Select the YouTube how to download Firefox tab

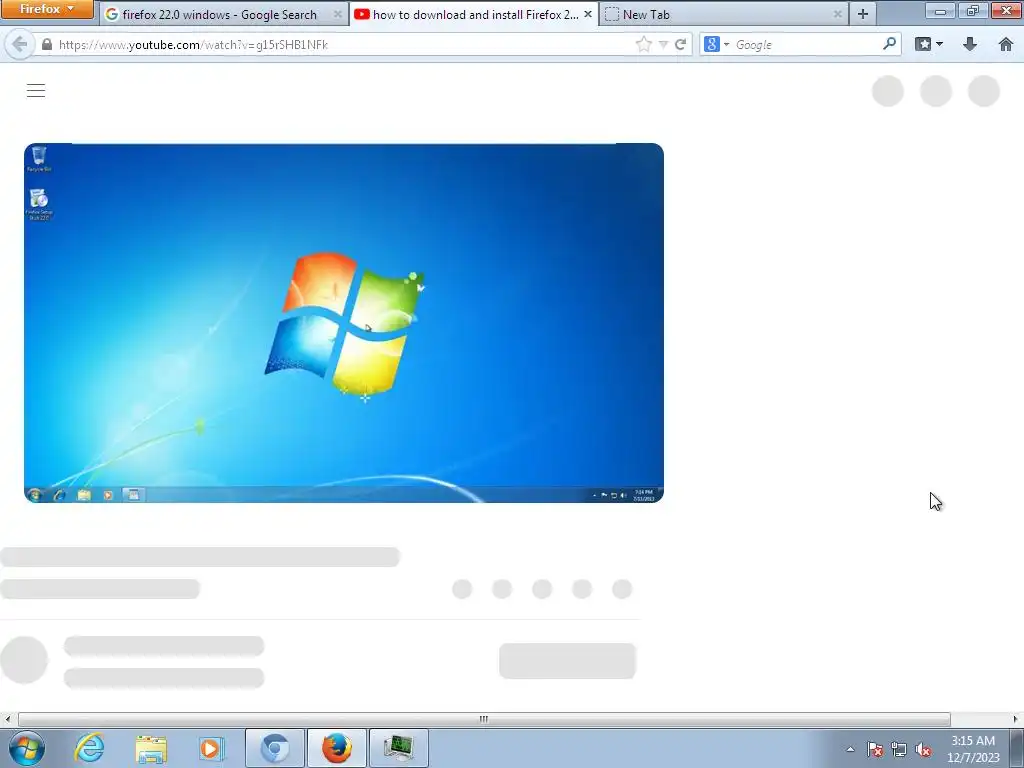click(x=474, y=14)
